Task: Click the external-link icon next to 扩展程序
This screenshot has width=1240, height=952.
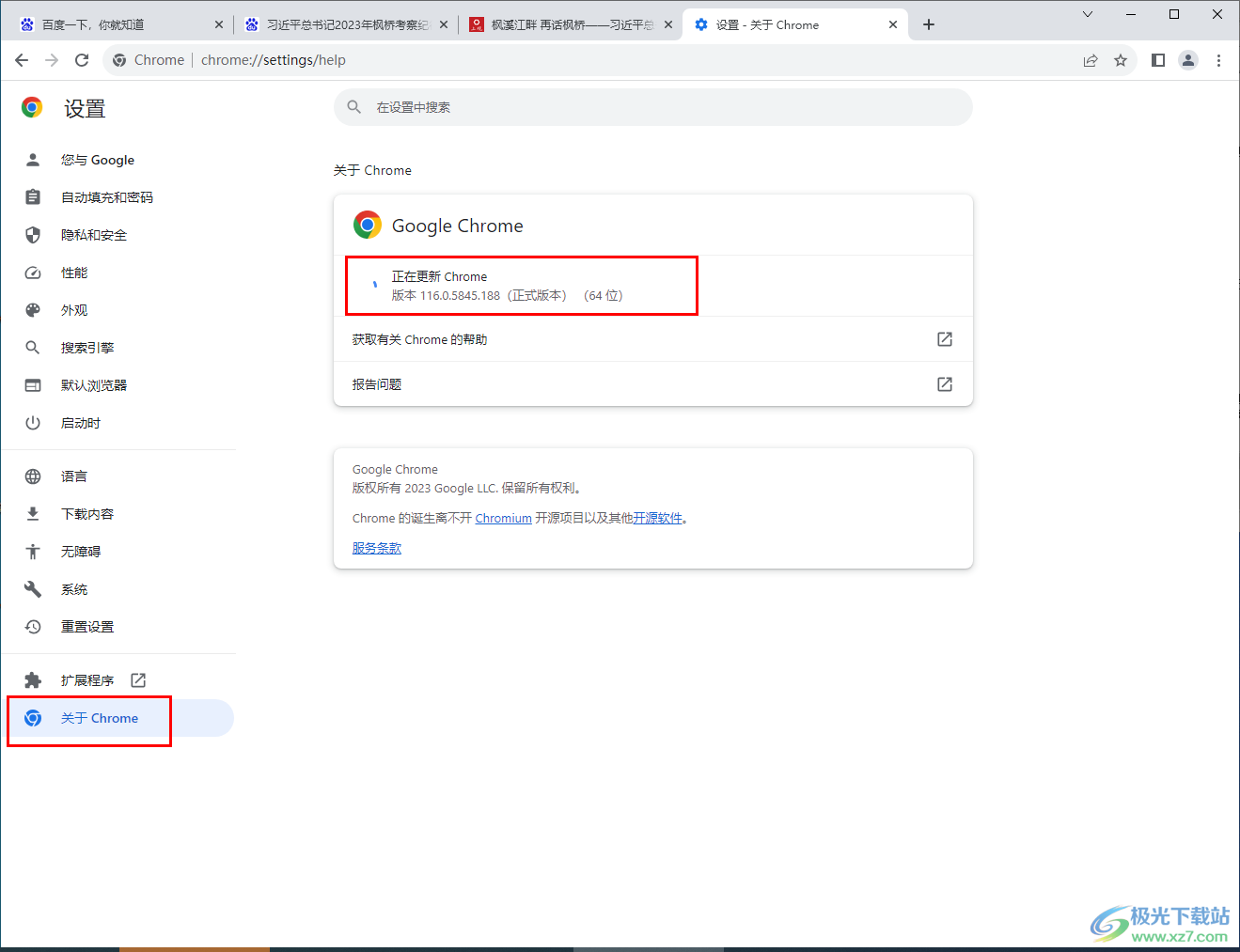Action: (138, 680)
